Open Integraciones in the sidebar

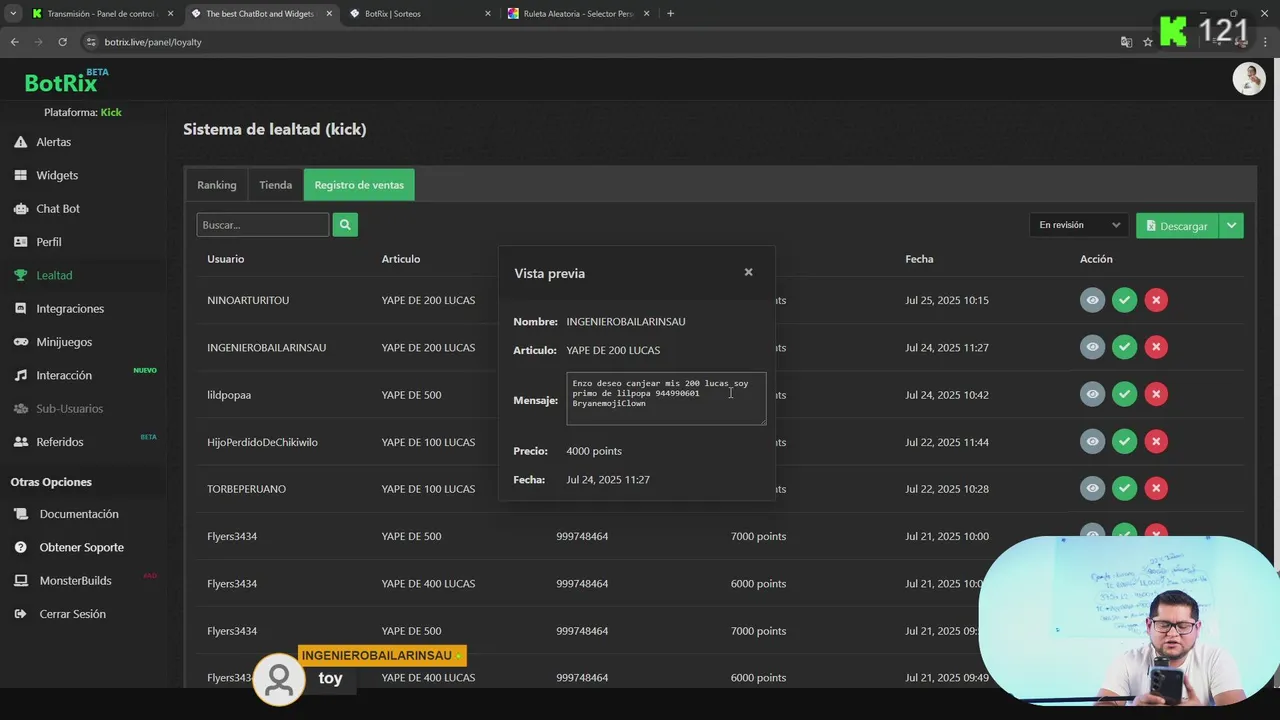point(70,309)
